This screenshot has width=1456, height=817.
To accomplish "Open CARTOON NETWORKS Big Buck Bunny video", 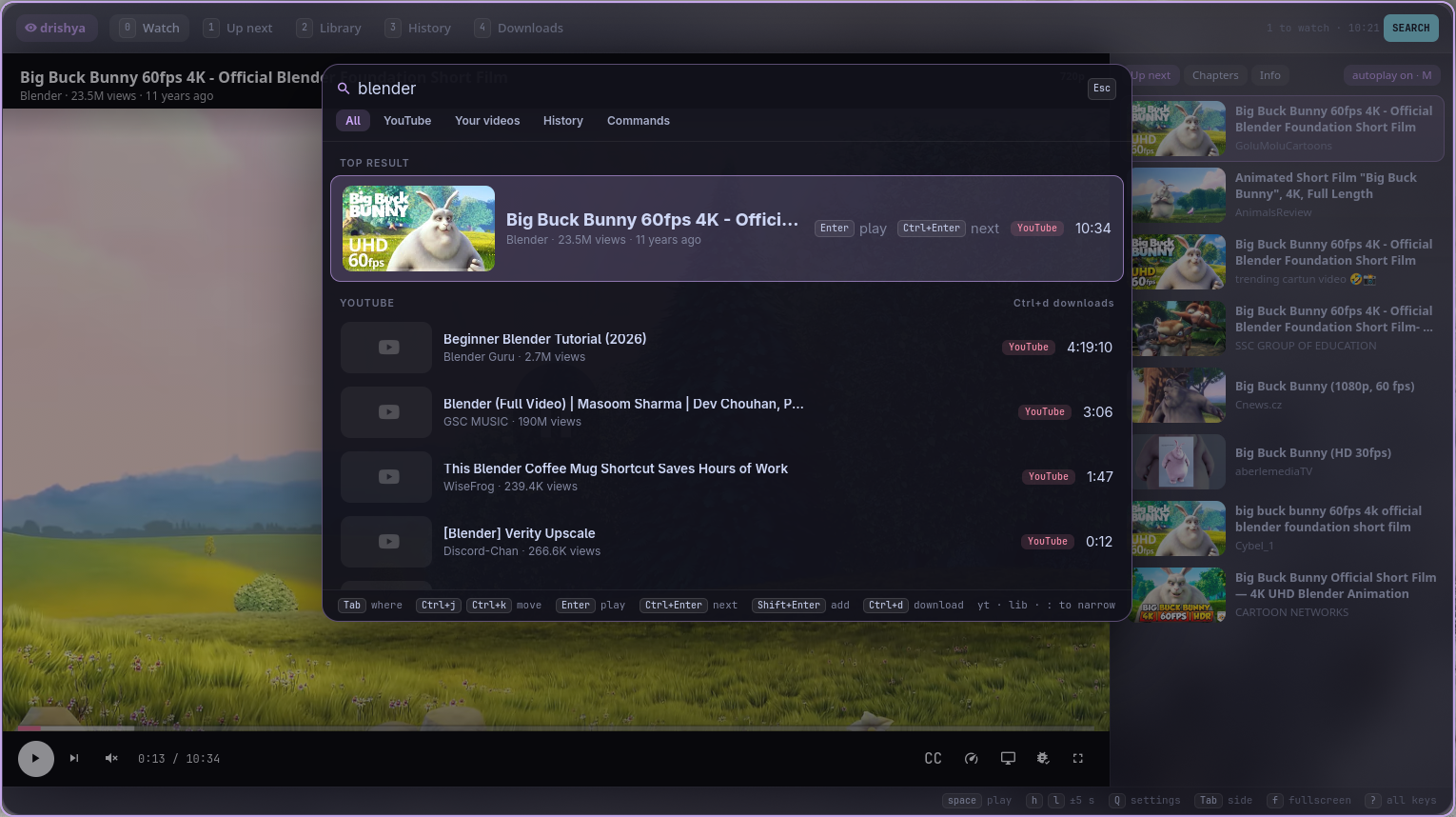I will [1288, 595].
